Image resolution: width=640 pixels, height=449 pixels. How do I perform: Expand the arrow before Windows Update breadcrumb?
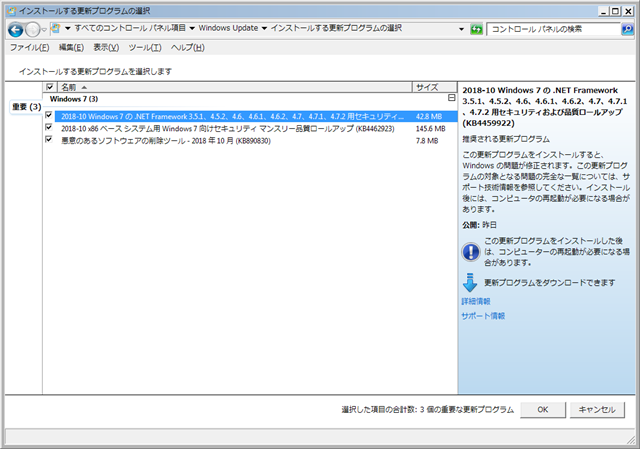click(192, 28)
